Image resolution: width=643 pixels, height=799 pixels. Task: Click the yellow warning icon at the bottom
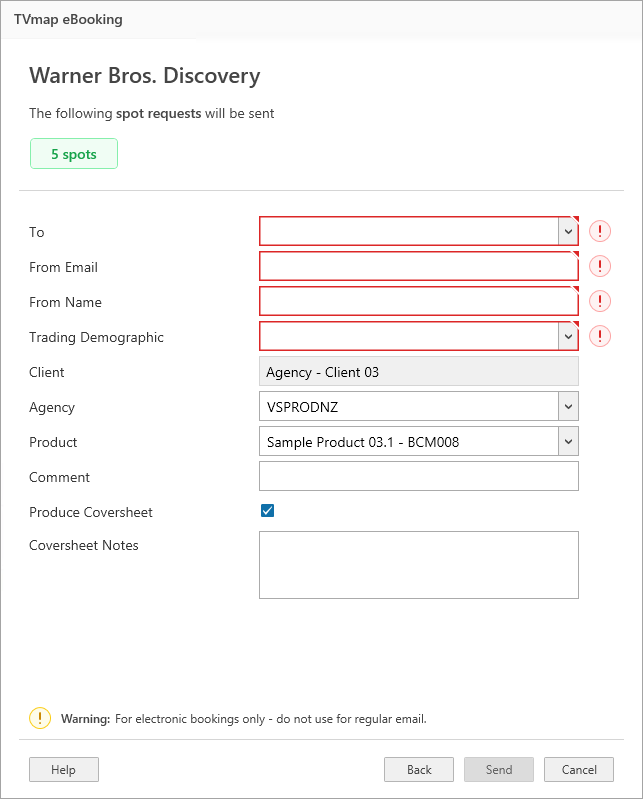tap(40, 718)
